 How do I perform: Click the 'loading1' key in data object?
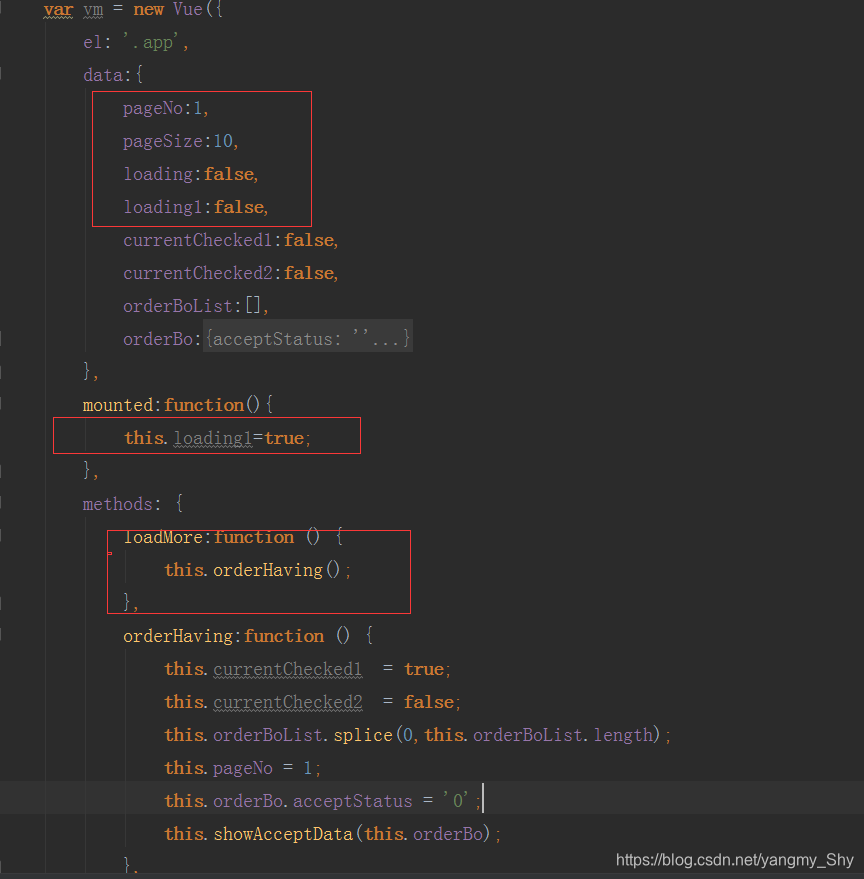point(163,207)
